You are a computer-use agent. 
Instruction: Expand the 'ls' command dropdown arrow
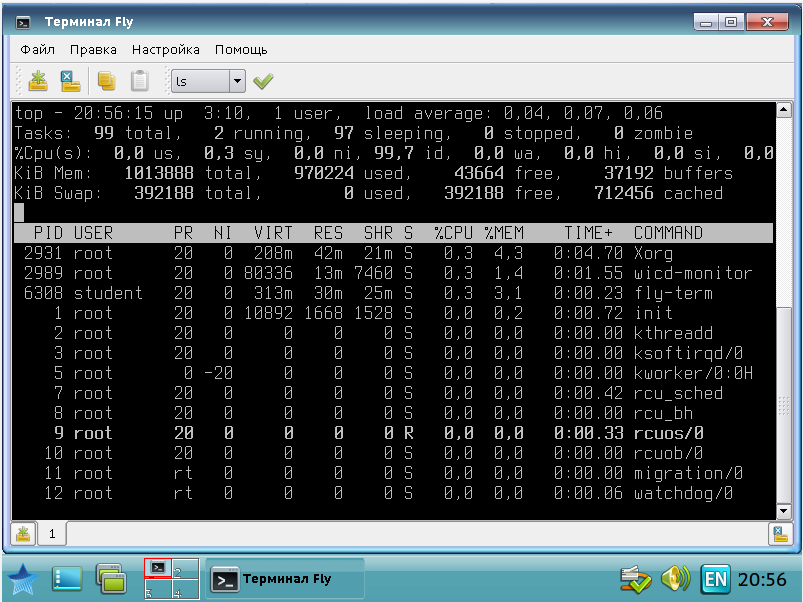pos(237,81)
